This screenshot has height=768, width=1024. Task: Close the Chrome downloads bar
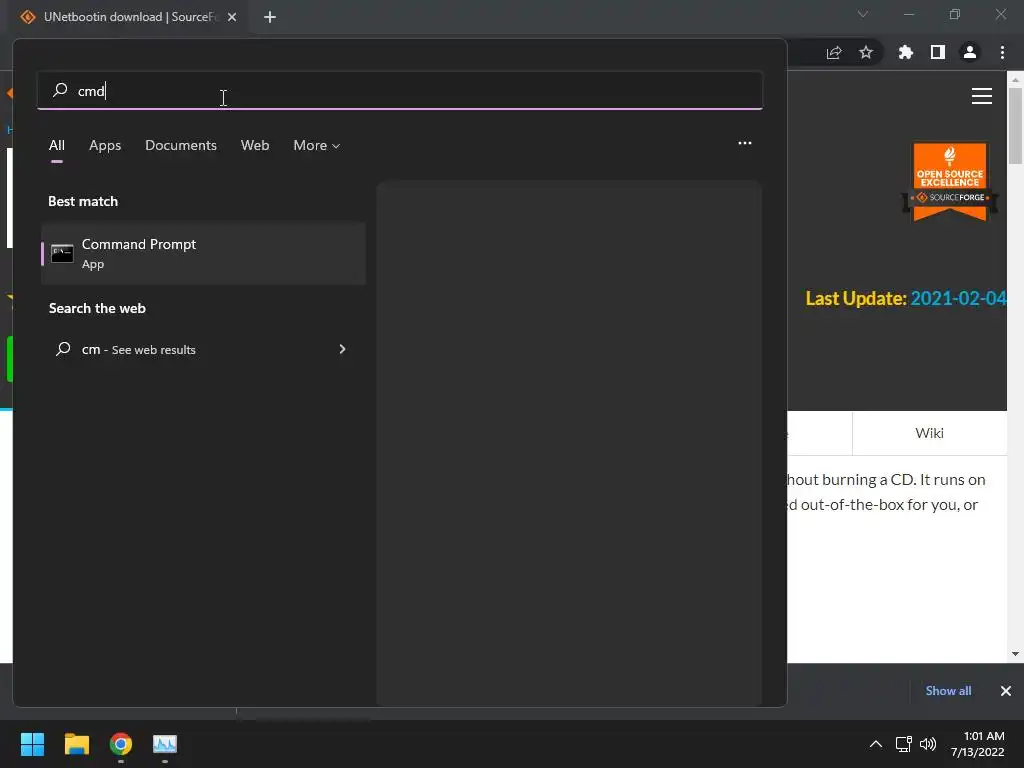coord(1006,691)
